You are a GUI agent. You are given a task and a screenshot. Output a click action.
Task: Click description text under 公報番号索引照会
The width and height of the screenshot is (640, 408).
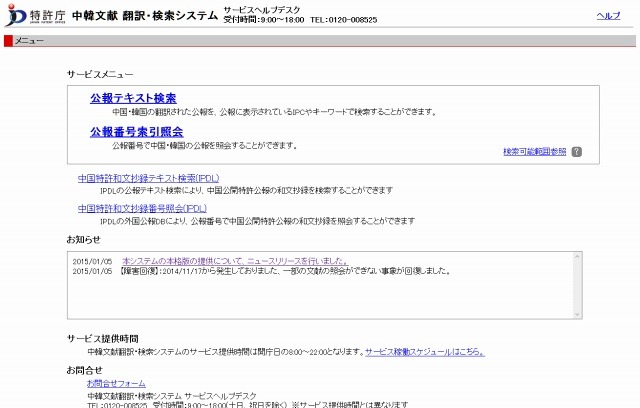pos(205,146)
